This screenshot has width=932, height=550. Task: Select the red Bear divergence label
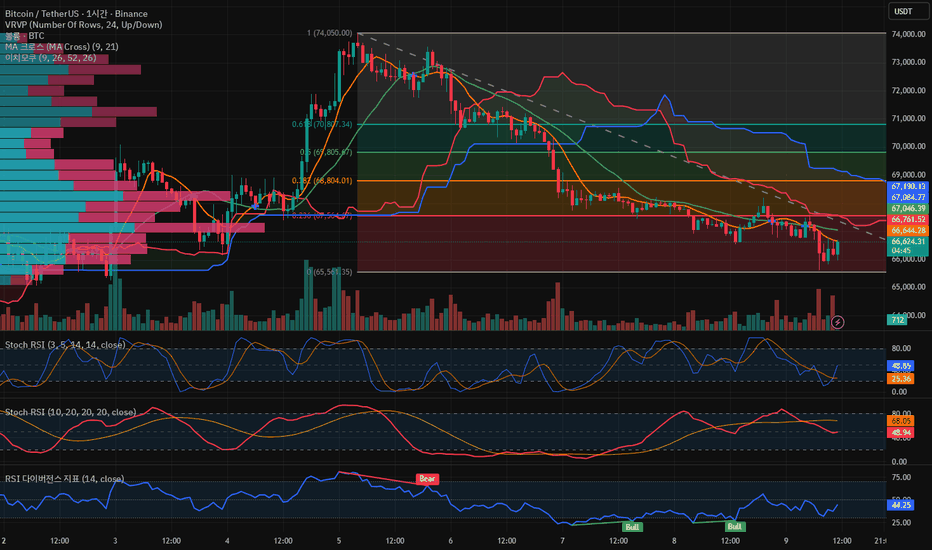(427, 479)
